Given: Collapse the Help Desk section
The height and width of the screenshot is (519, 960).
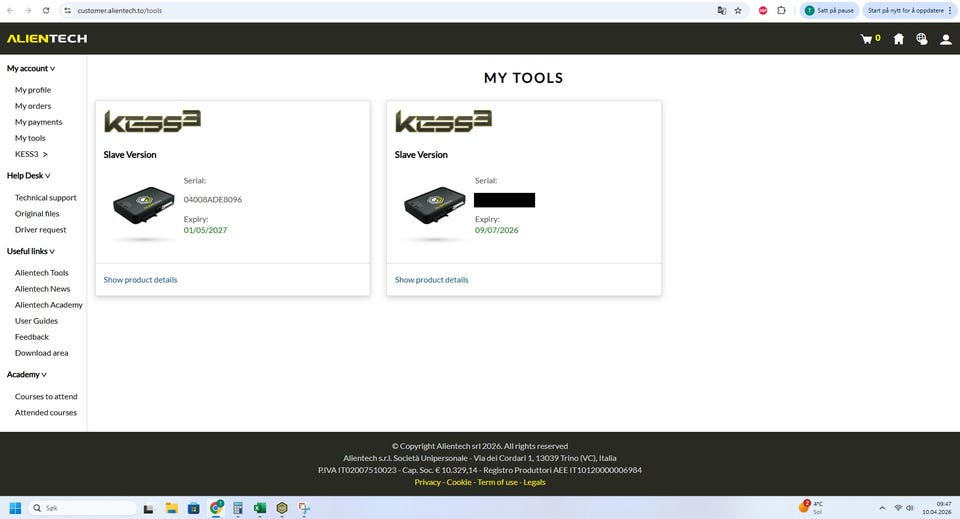Looking at the screenshot, I should point(28,176).
